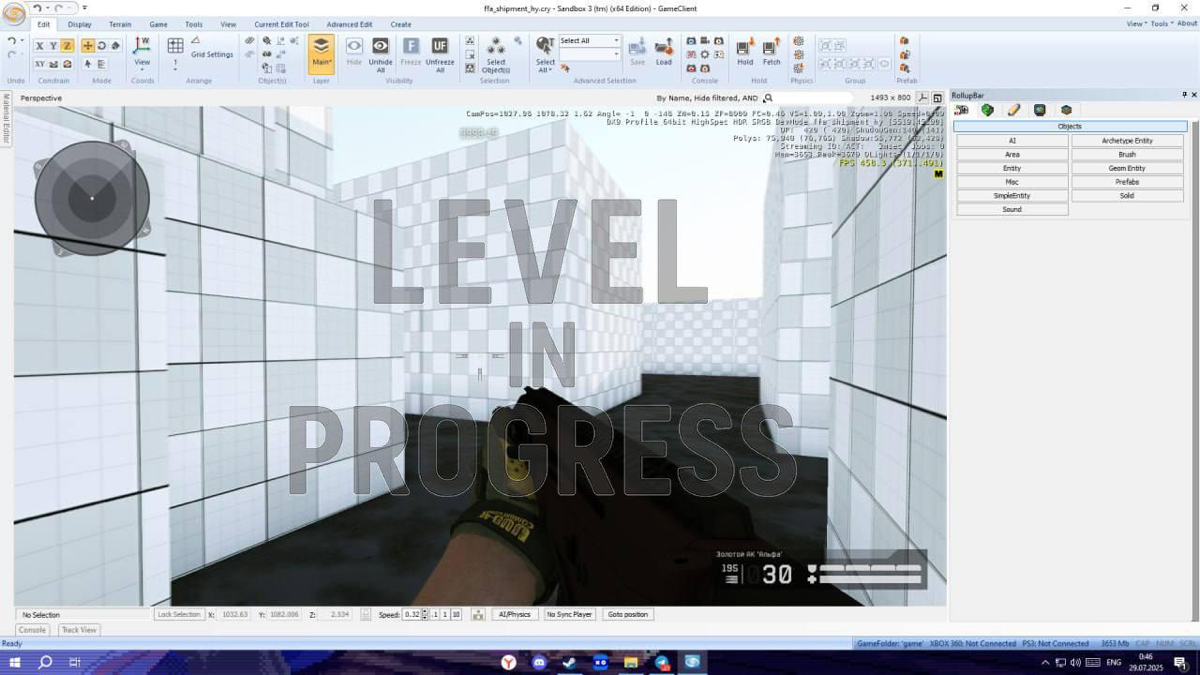Click the Archetype Entity button
This screenshot has width=1200, height=675.
[x=1127, y=141]
